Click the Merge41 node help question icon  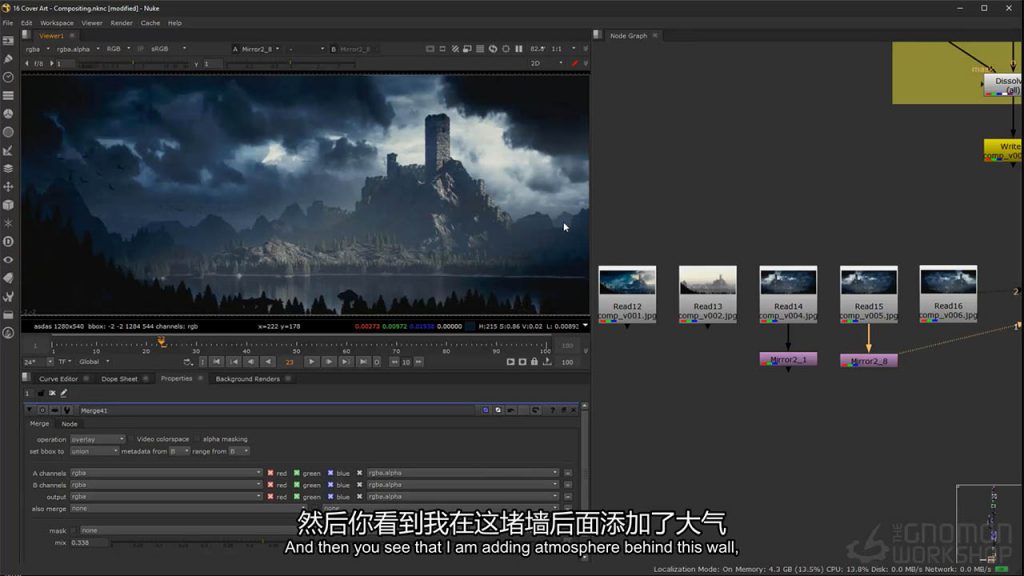tap(552, 410)
